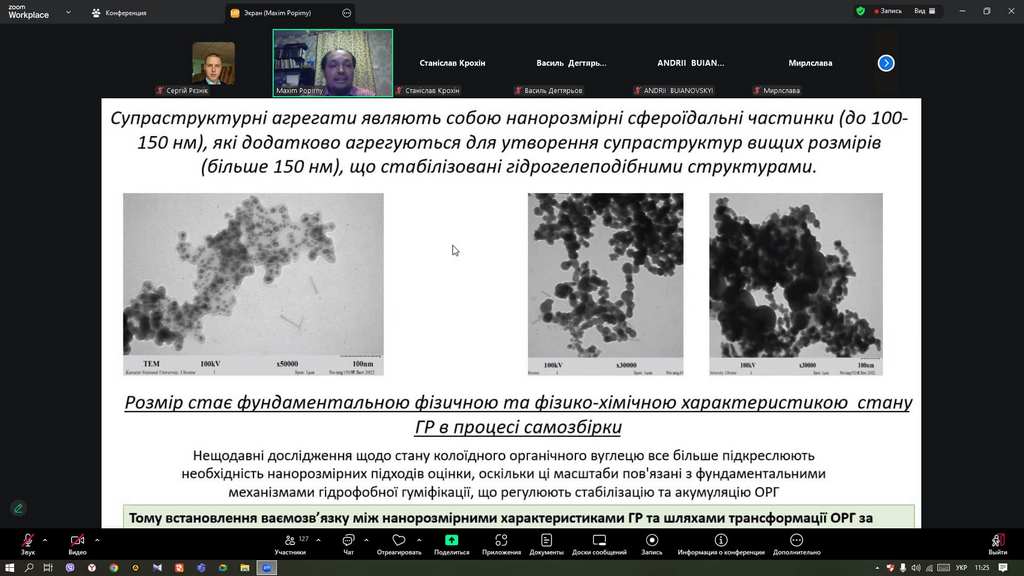Open the Приложения apps icon

(501, 541)
